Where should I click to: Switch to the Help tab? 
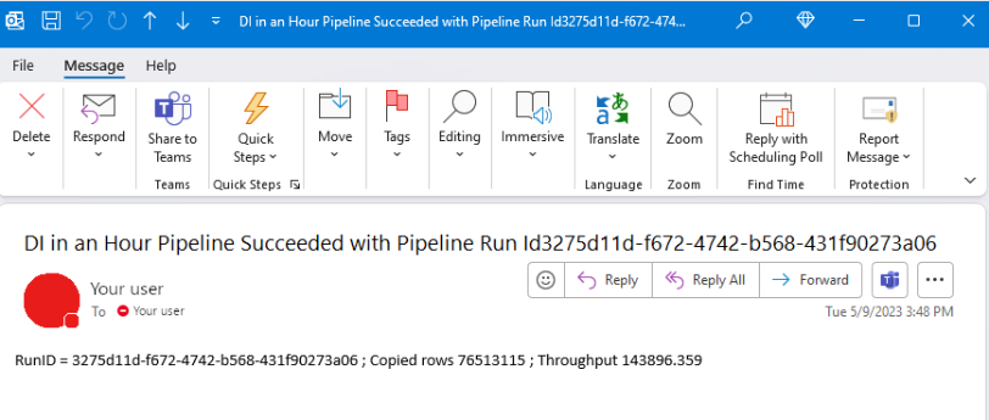click(x=161, y=66)
